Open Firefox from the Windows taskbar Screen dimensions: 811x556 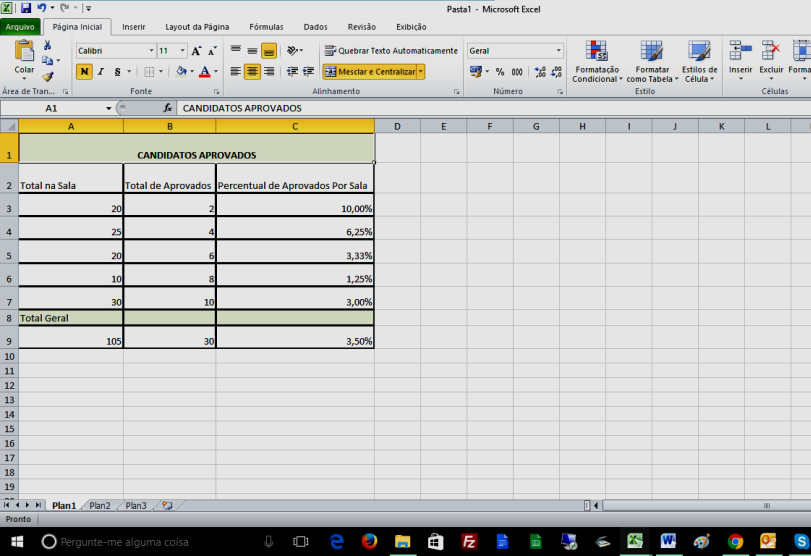pos(369,541)
